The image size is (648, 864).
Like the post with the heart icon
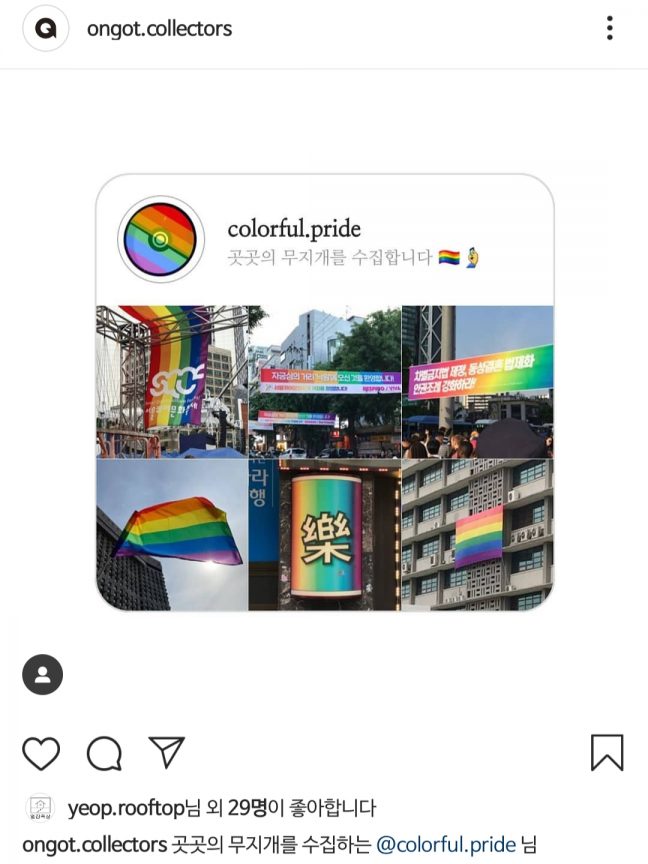point(41,753)
